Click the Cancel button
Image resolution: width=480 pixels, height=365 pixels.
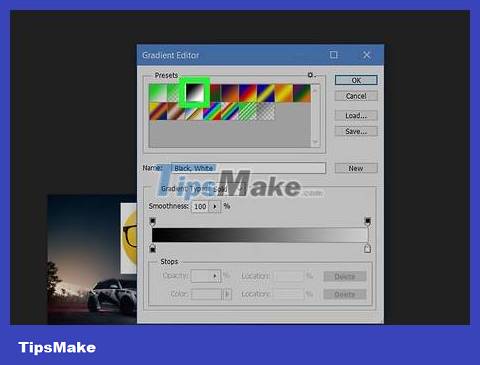(x=356, y=96)
